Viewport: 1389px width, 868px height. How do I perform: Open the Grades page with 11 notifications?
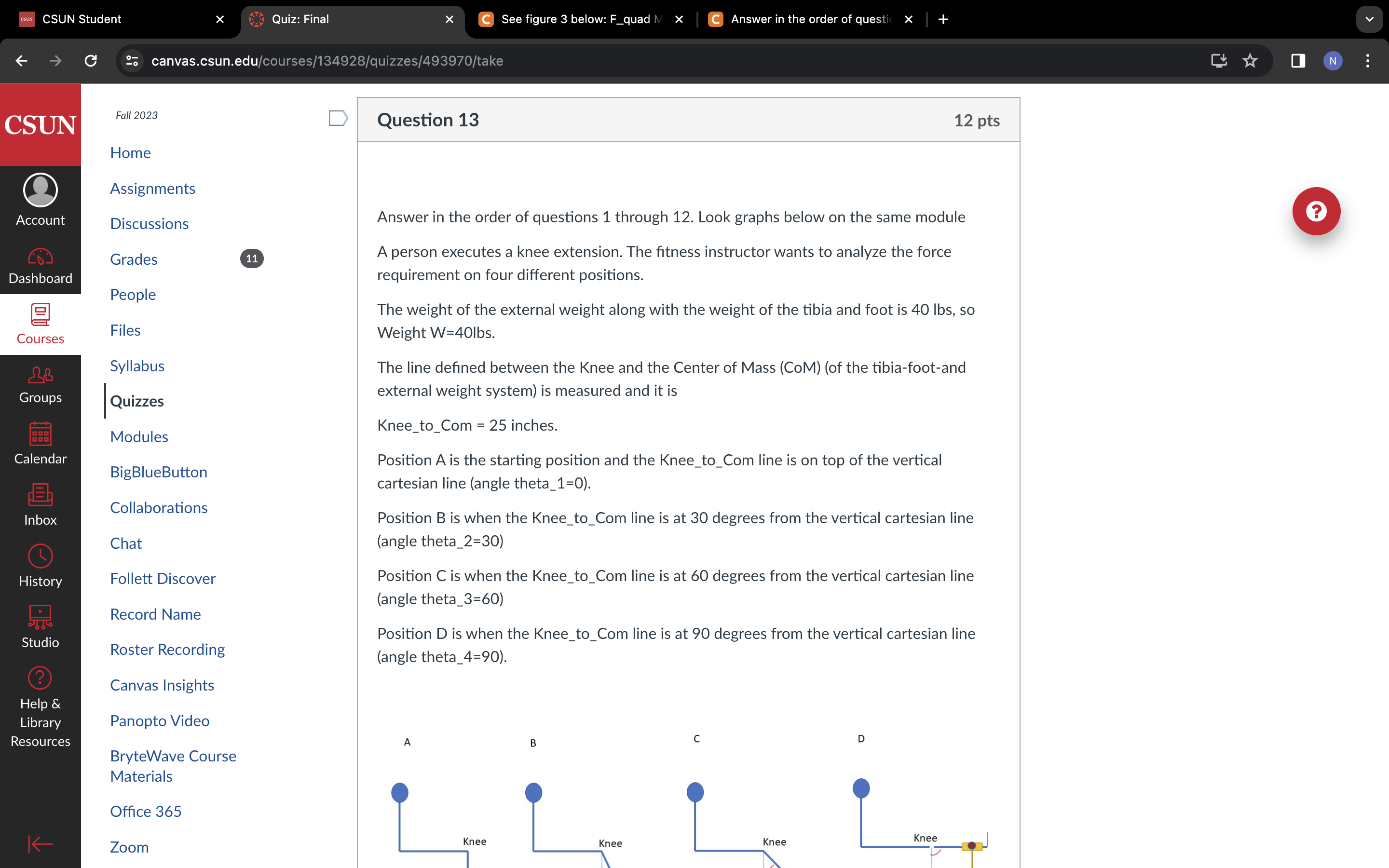(133, 259)
